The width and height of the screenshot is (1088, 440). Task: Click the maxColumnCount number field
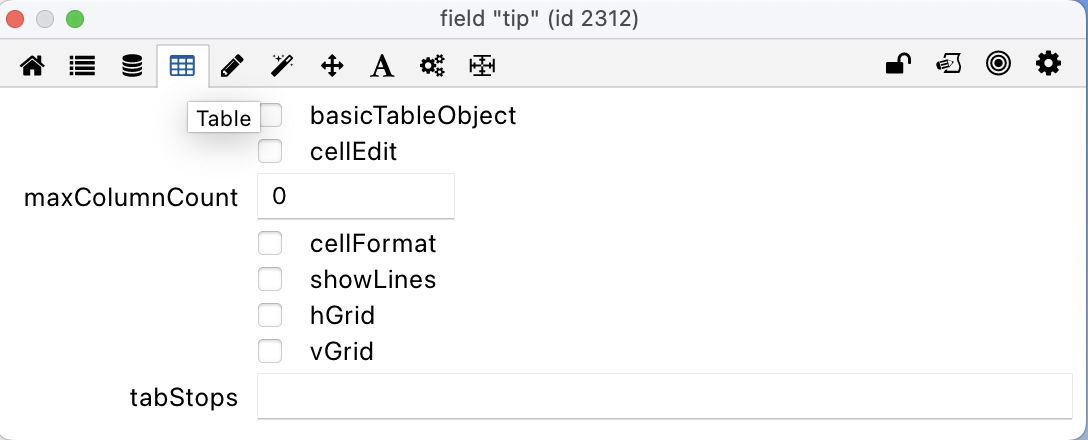pos(356,196)
